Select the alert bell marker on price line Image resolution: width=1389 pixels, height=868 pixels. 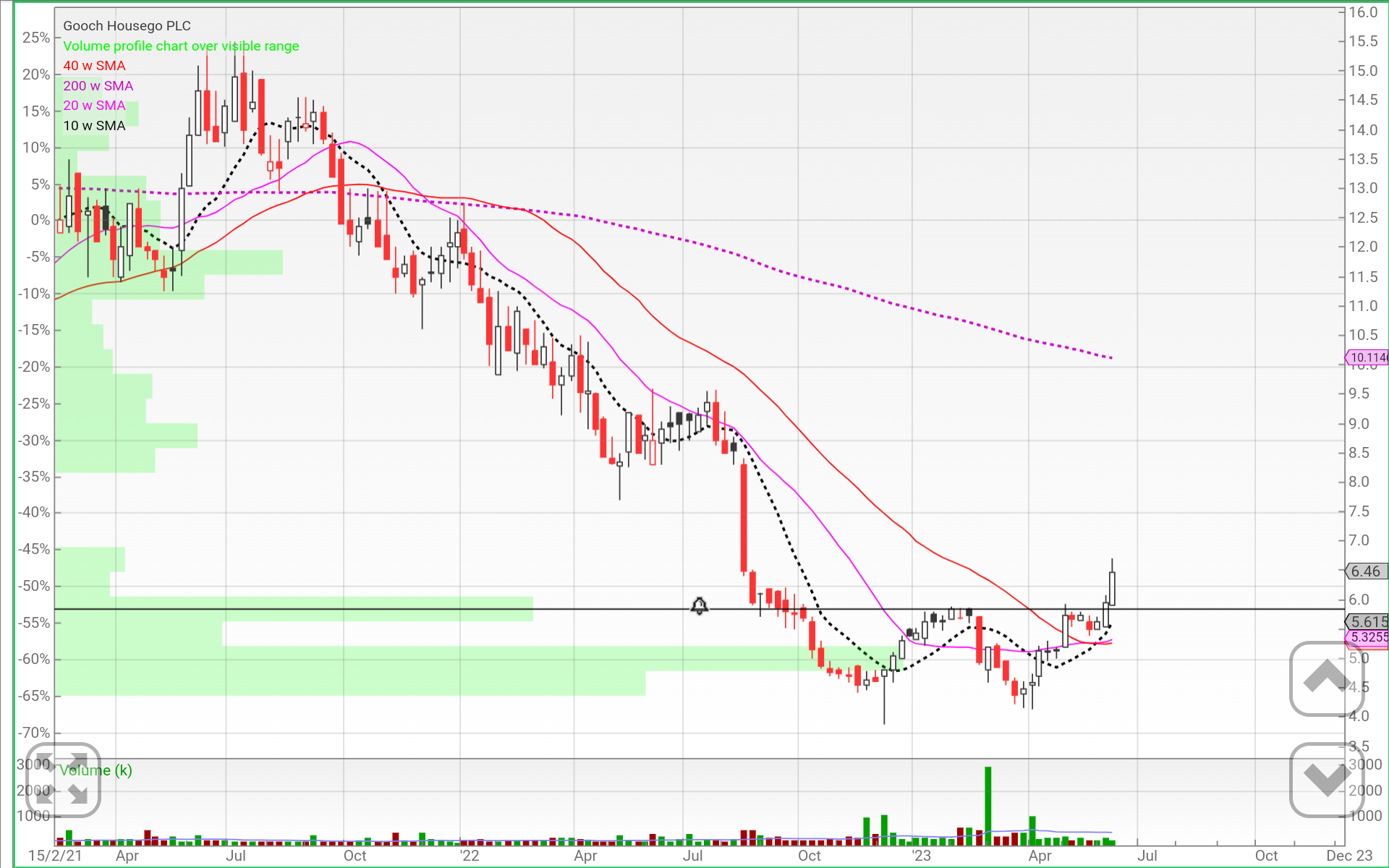click(x=699, y=606)
